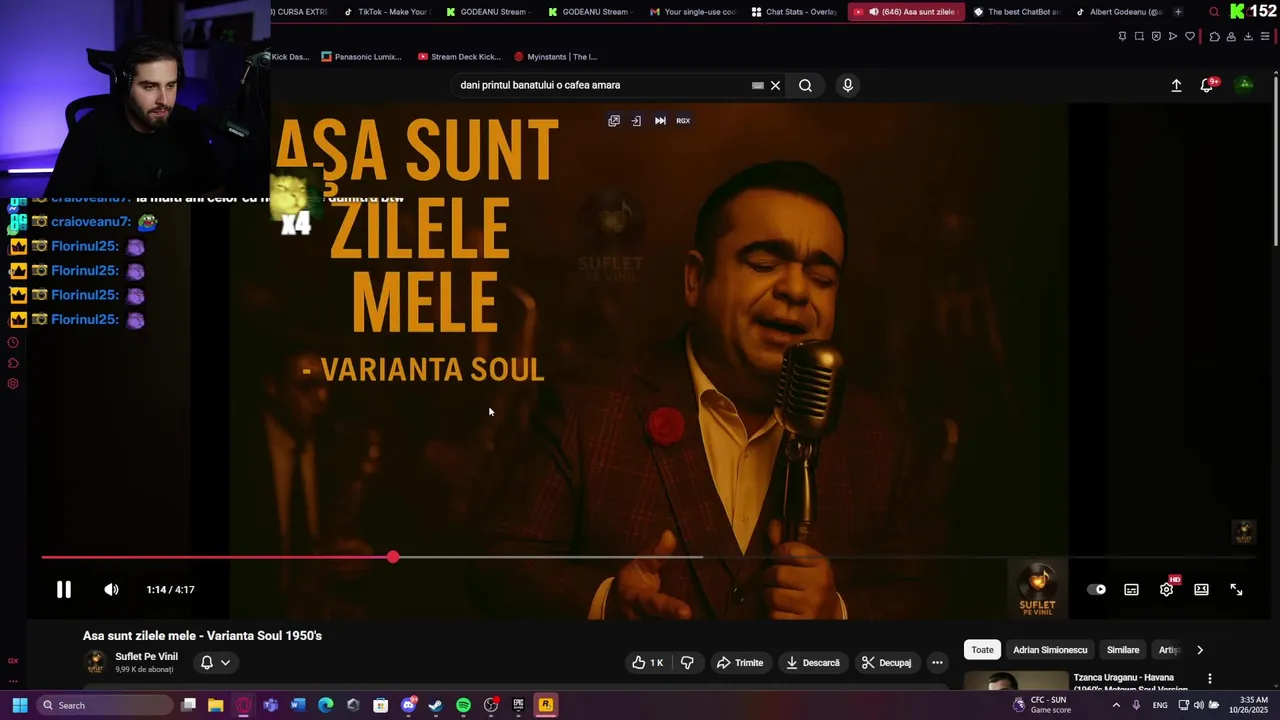Submit search with the magnifying glass
The image size is (1280, 720).
point(805,85)
